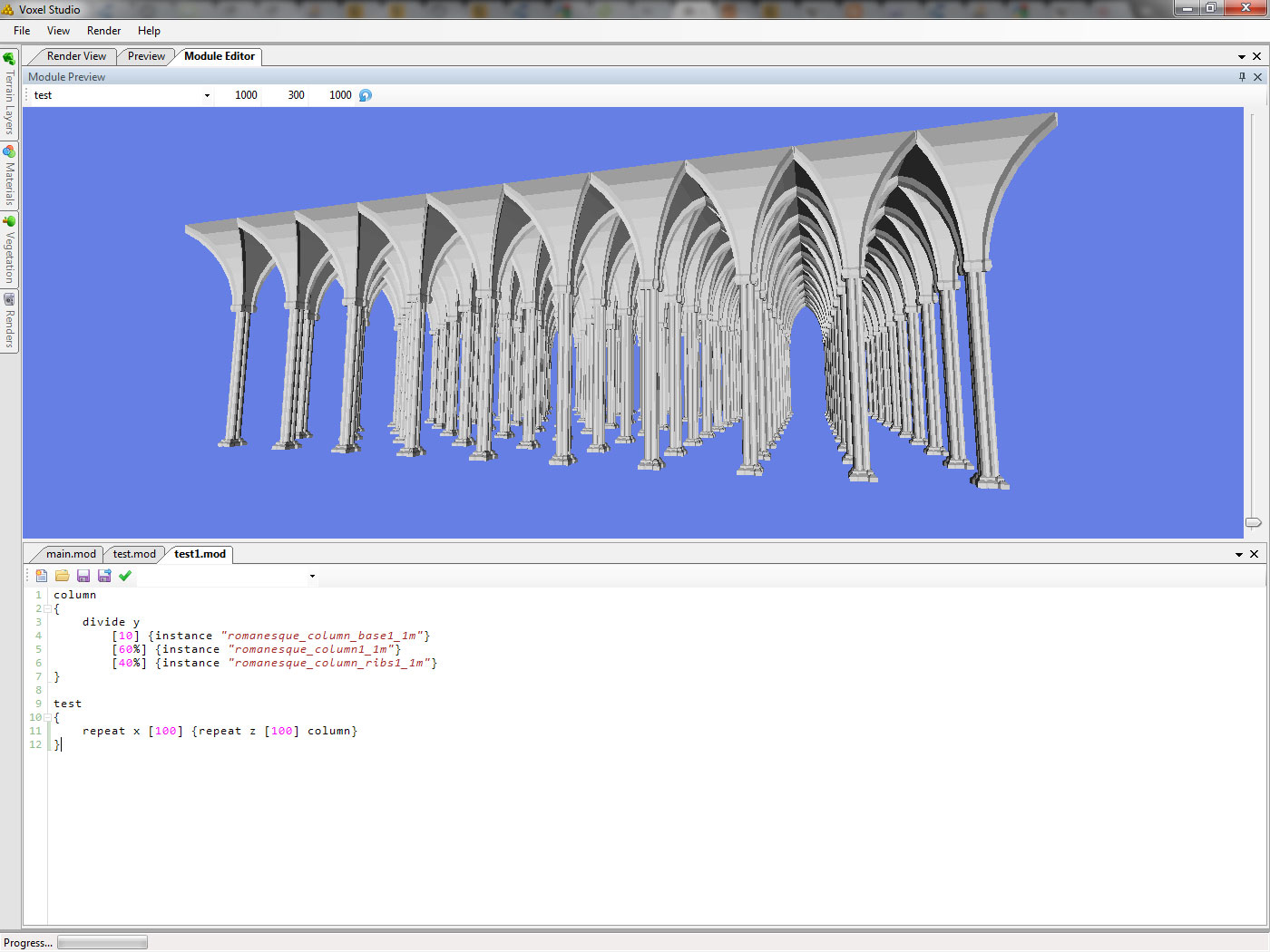
Task: Click the Module Preview panel title
Action: tap(66, 77)
